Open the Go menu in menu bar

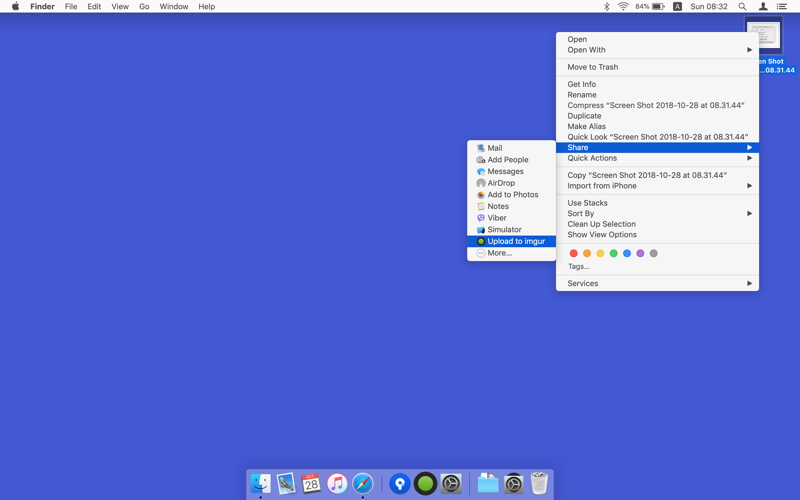coord(144,7)
